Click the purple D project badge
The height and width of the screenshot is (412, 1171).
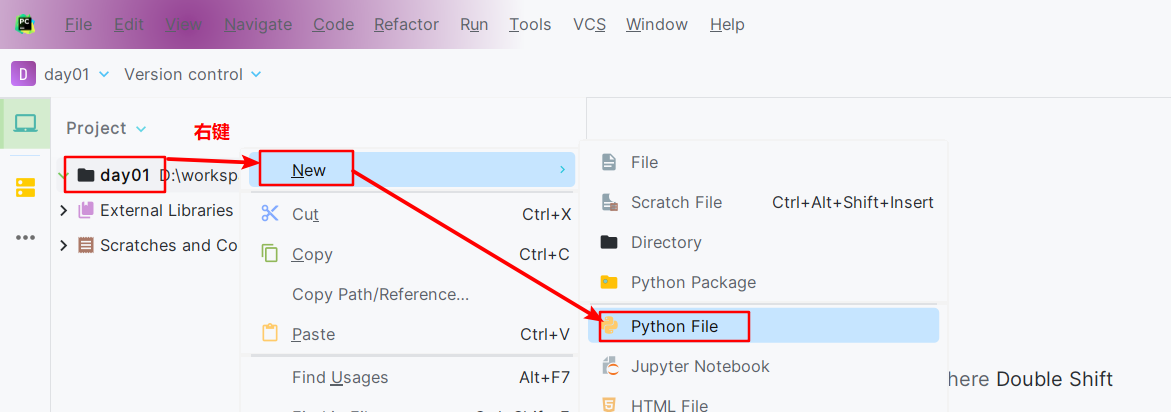tap(23, 74)
